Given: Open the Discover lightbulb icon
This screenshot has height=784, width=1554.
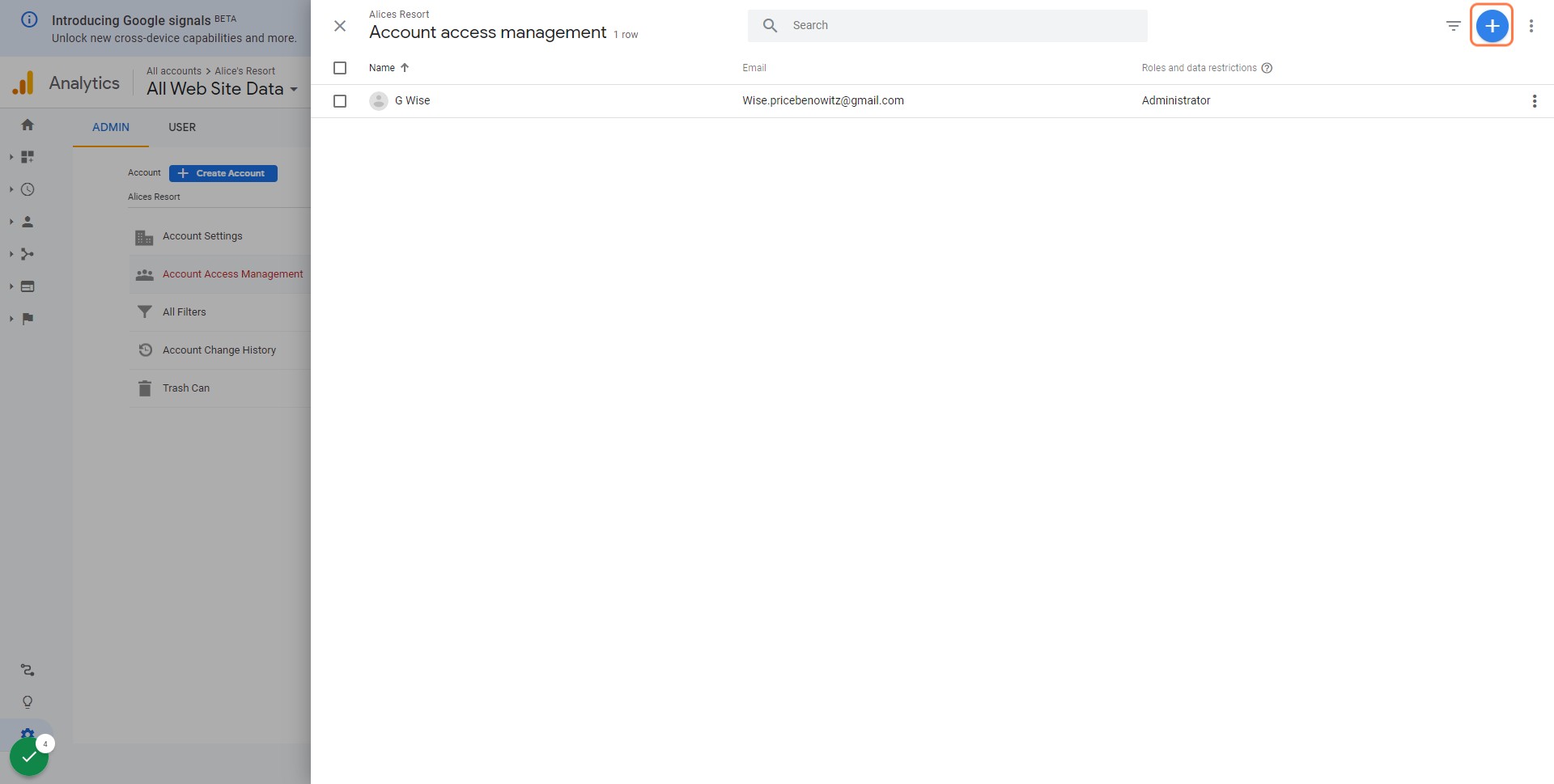Looking at the screenshot, I should (28, 702).
